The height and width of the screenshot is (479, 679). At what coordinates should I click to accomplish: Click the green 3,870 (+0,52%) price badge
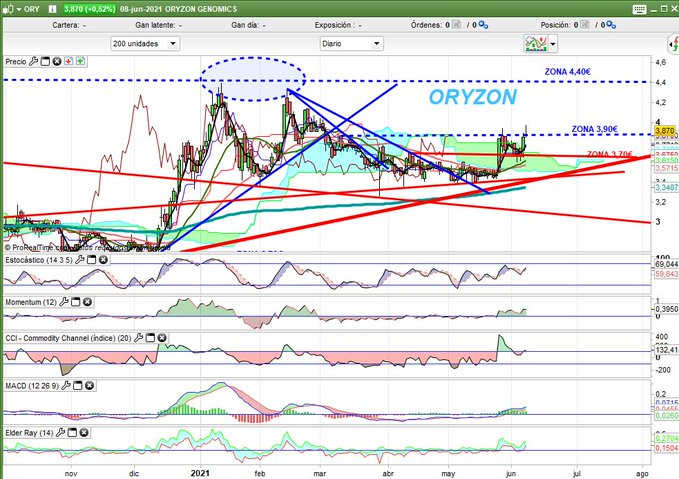[90, 9]
